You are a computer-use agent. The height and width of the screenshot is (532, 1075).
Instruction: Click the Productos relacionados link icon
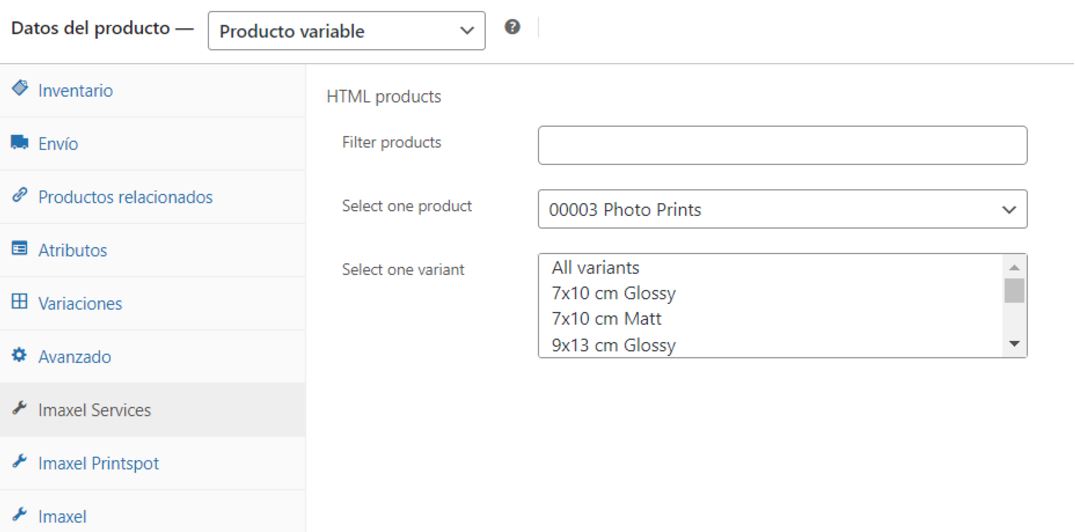pos(19,196)
